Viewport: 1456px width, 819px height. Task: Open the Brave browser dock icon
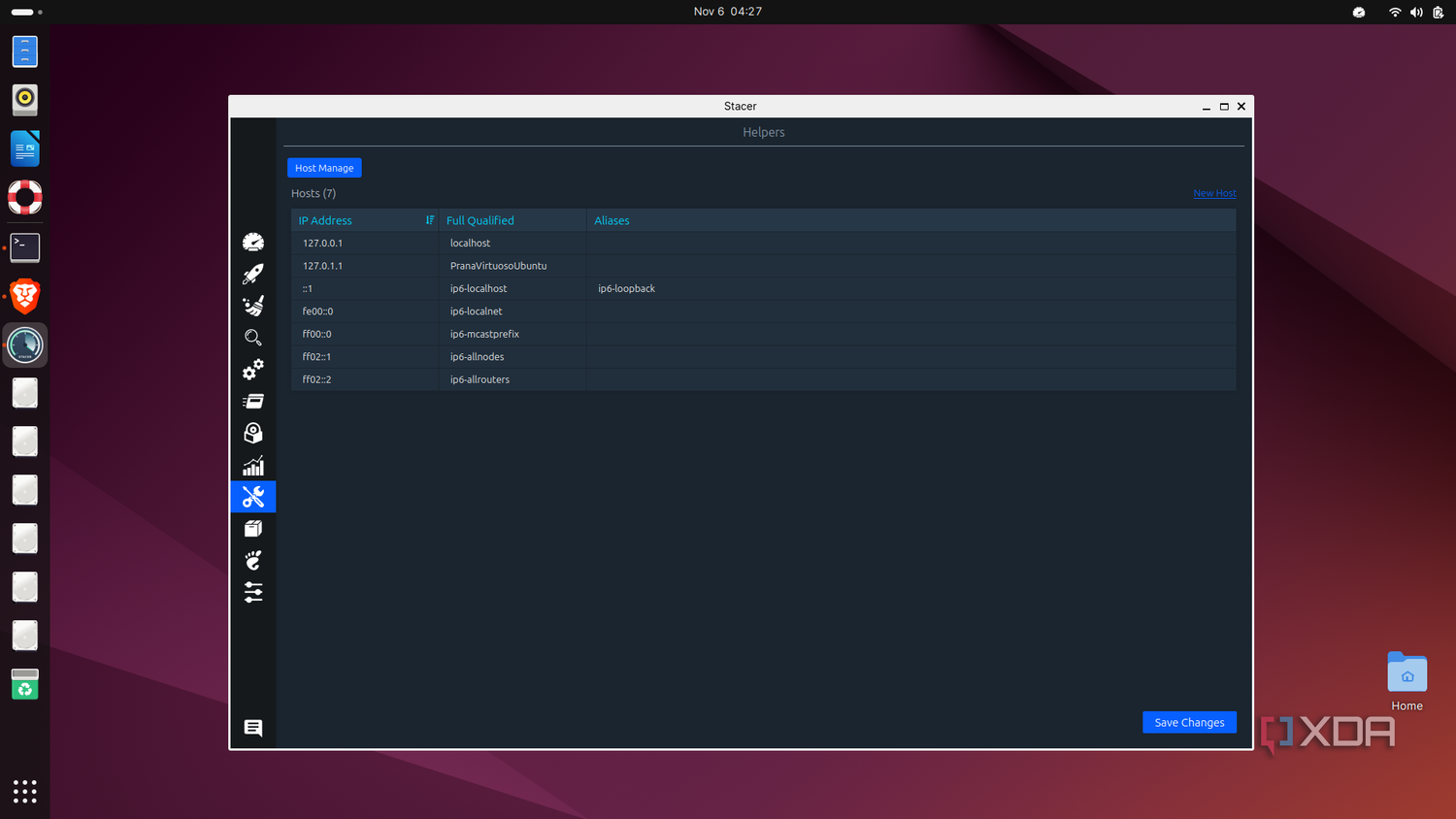coord(25,296)
